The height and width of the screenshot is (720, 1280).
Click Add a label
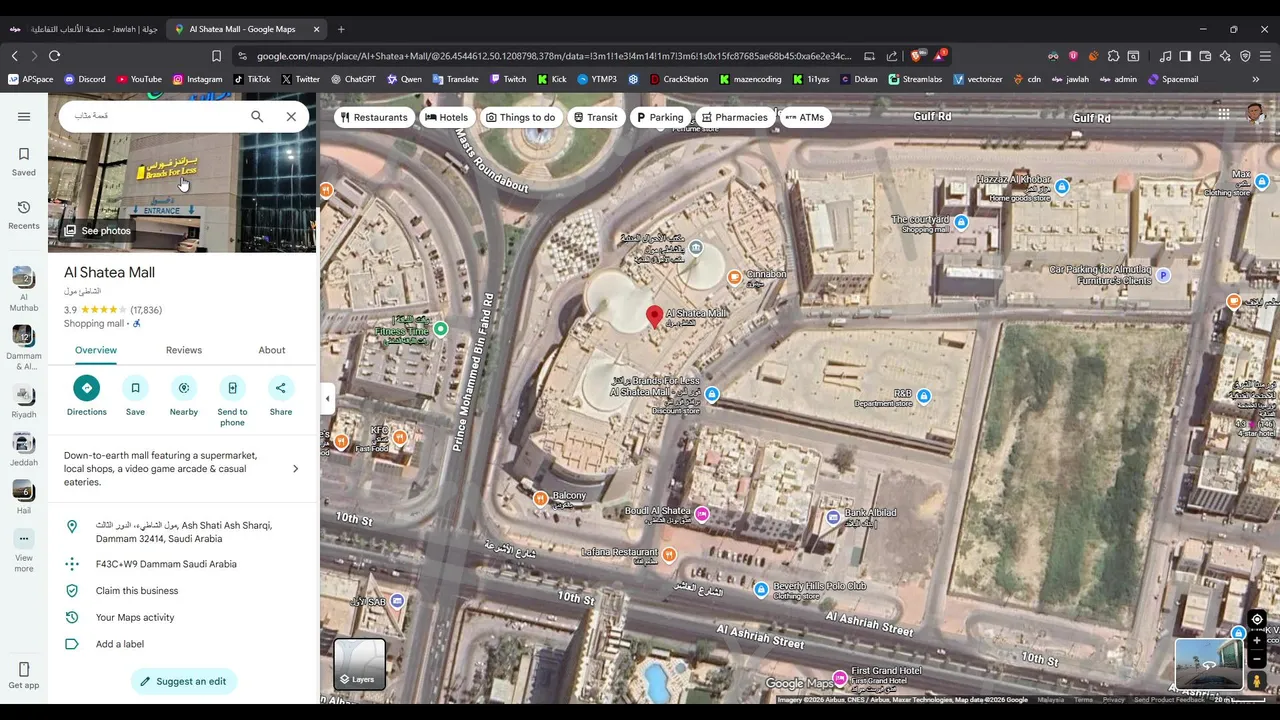tap(120, 644)
